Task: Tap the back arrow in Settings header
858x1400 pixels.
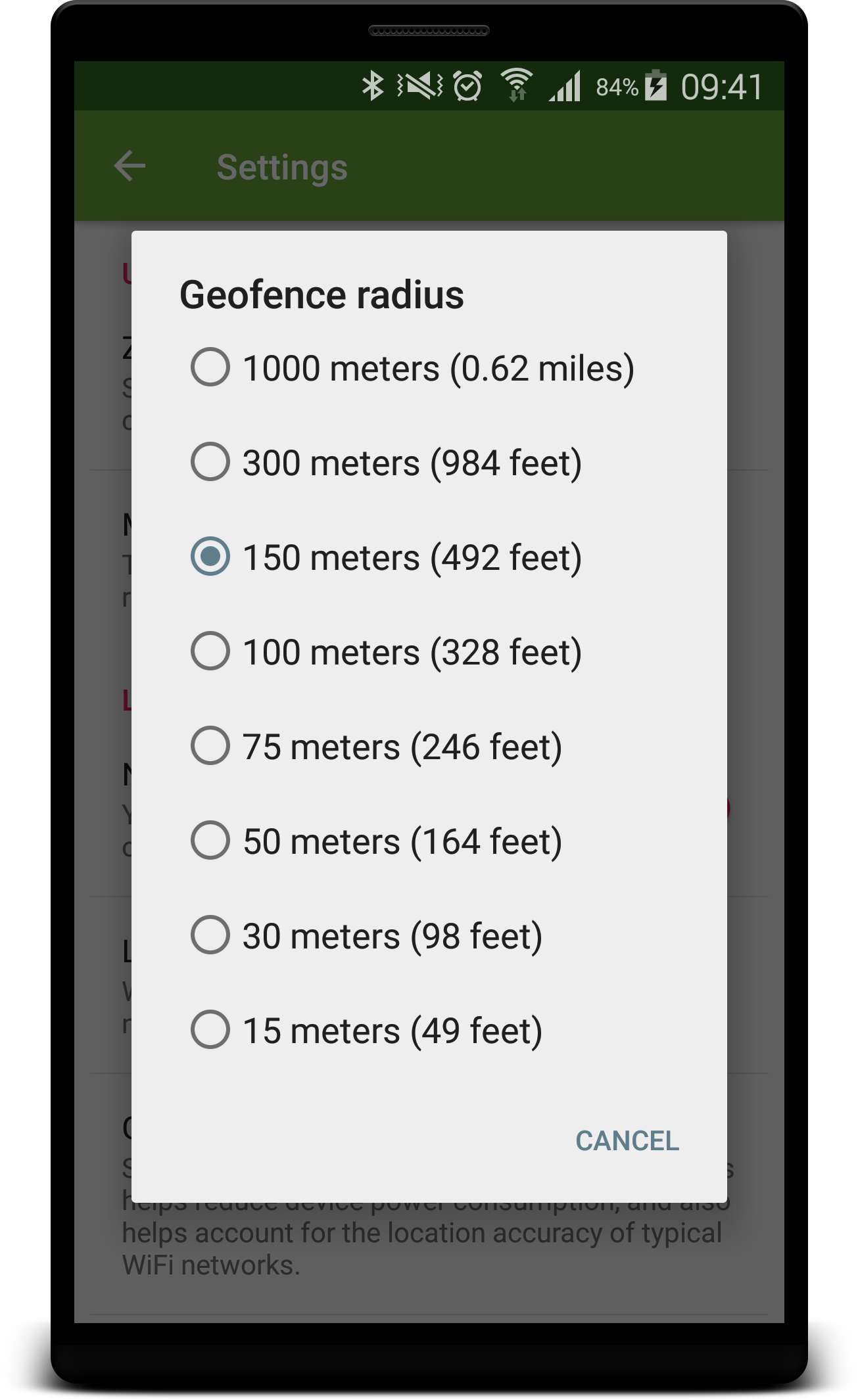Action: point(130,166)
